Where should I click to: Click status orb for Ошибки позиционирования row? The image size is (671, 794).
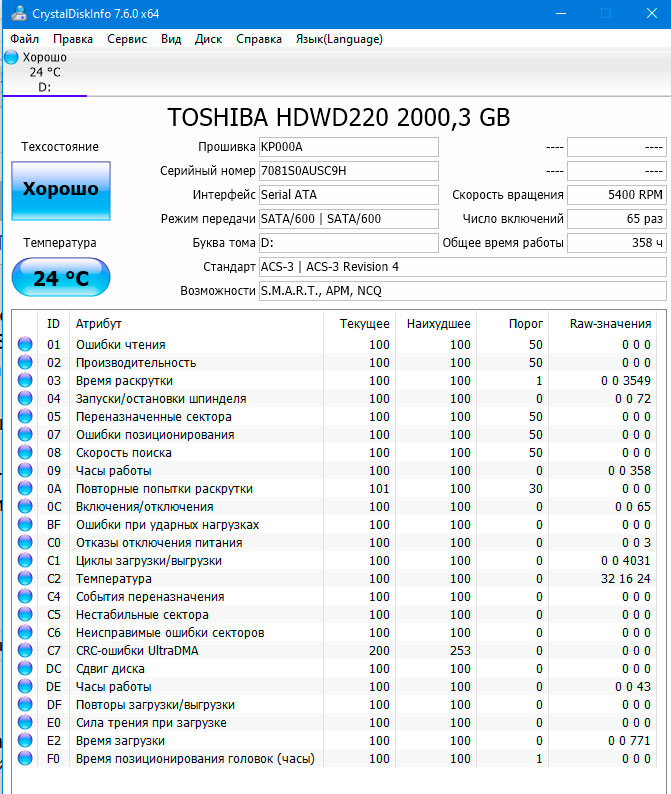pos(25,434)
